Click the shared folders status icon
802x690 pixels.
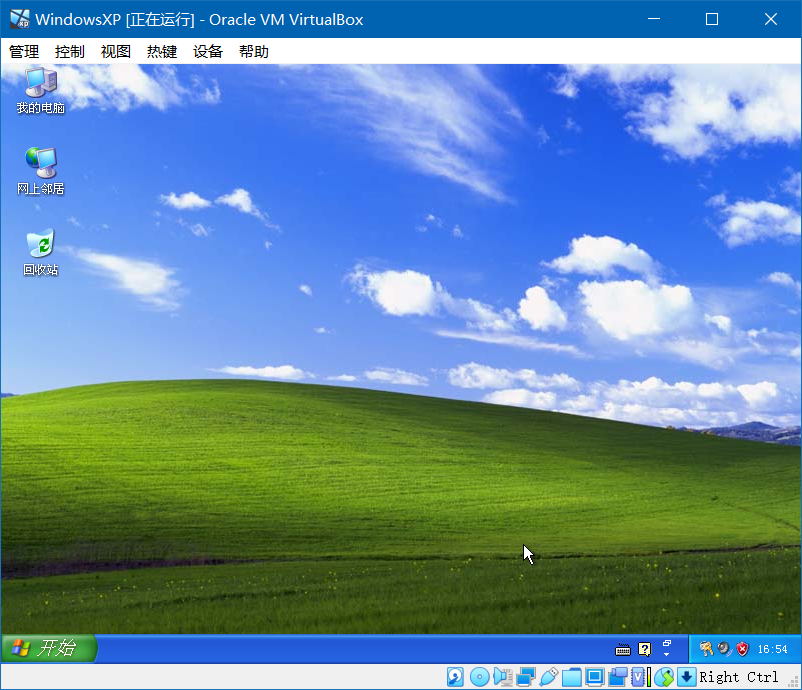pyautogui.click(x=572, y=677)
